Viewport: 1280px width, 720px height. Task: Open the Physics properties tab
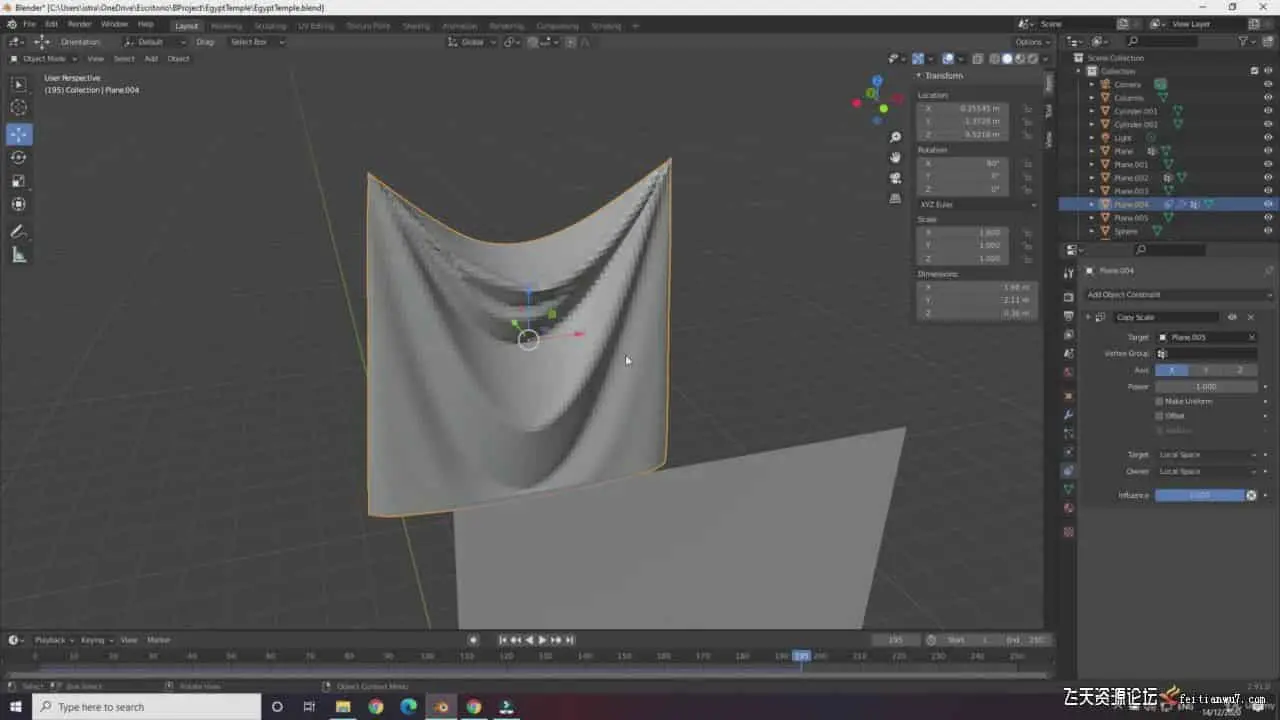tap(1068, 452)
